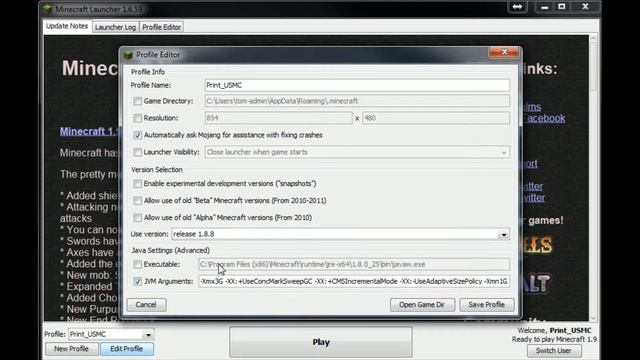The height and width of the screenshot is (360, 640).
Task: Switch to the Update Notes tab
Action: pos(67,26)
